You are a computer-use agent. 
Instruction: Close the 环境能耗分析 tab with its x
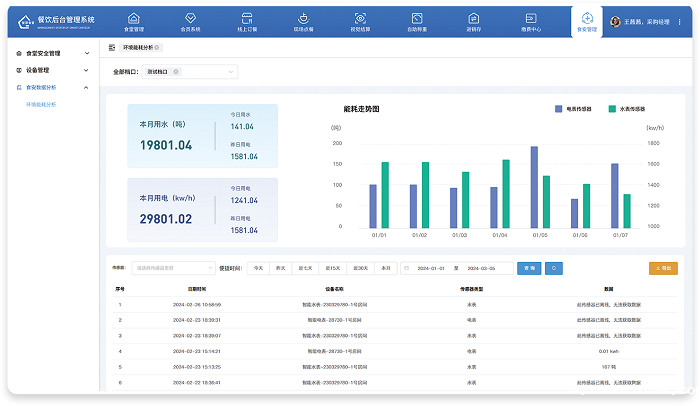click(x=158, y=47)
